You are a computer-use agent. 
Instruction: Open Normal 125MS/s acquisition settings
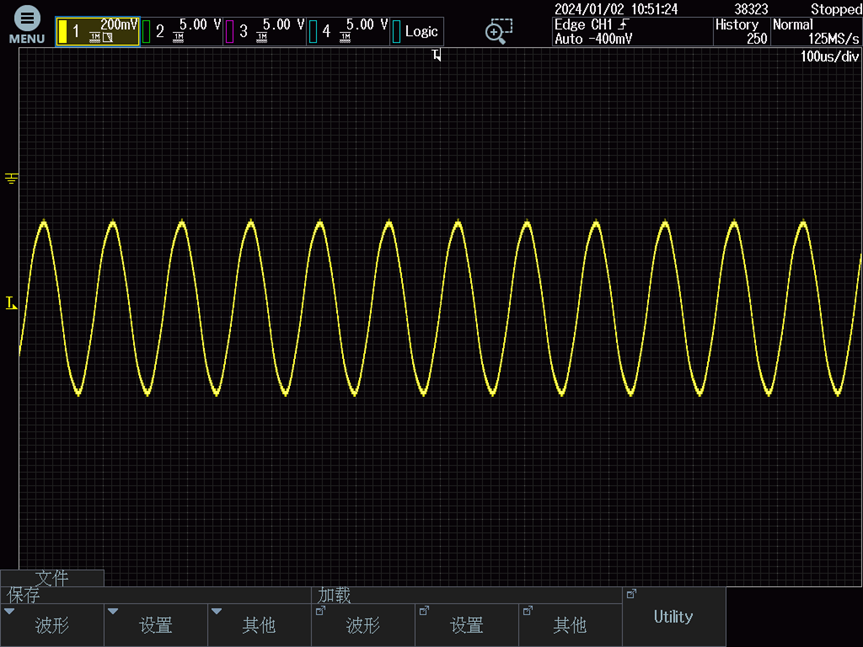point(816,31)
